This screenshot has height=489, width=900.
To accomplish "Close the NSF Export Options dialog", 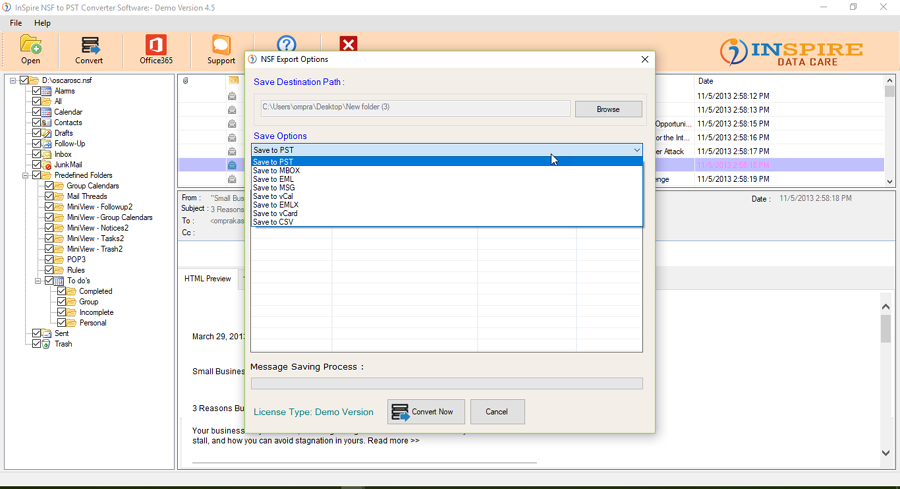I will [645, 59].
